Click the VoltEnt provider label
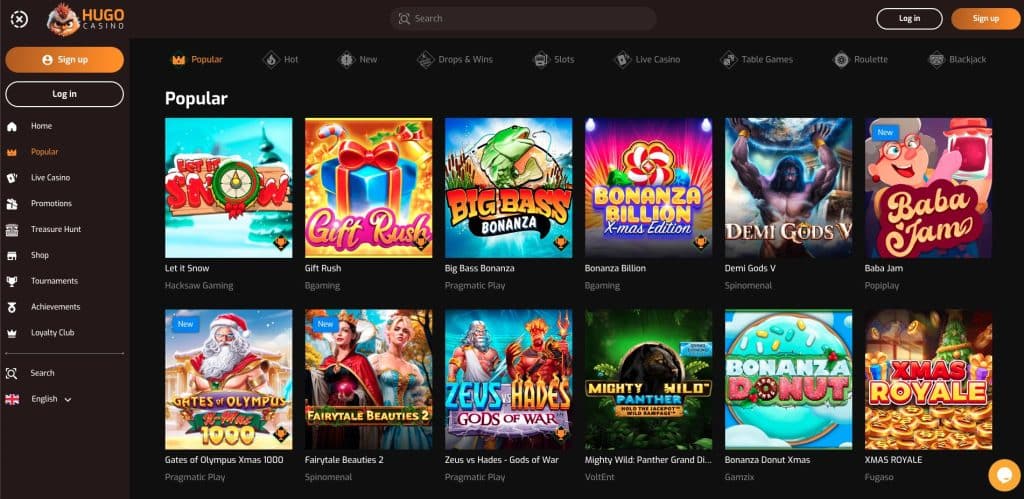The height and width of the screenshot is (499, 1024). click(x=600, y=477)
